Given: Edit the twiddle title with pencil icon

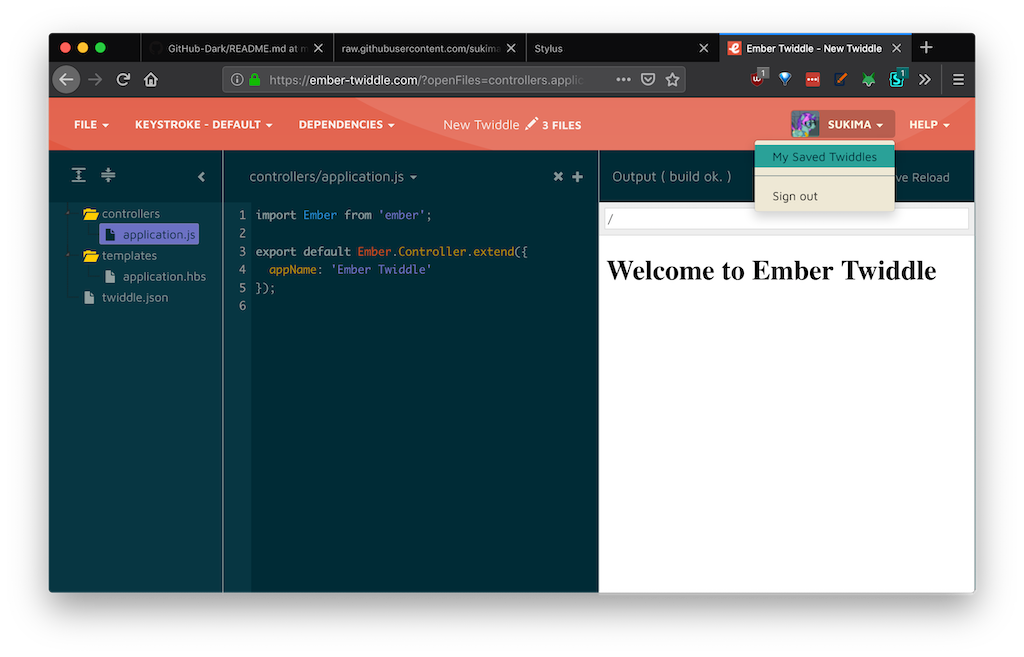Looking at the screenshot, I should (532, 123).
